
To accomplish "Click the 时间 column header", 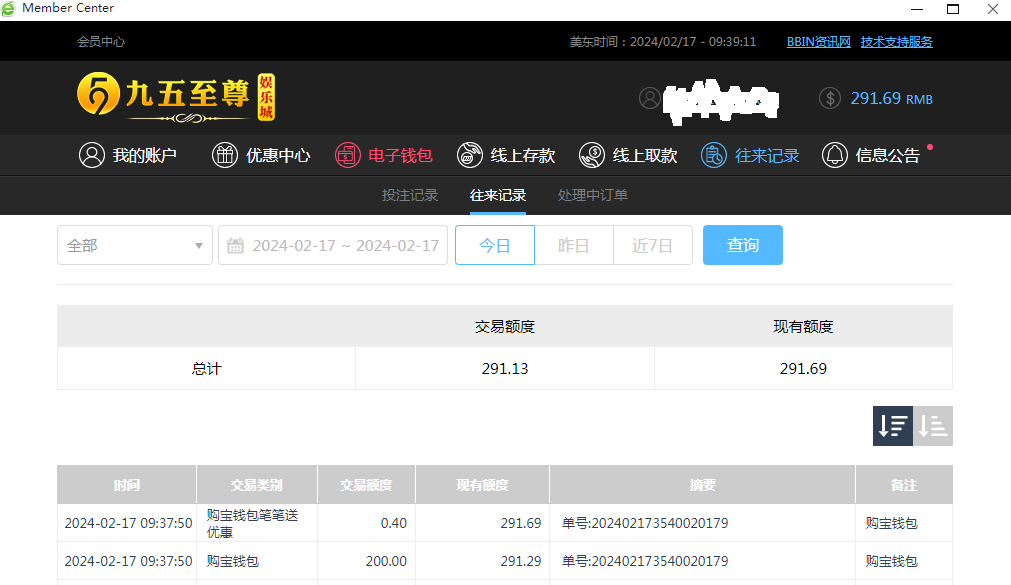I will [126, 484].
